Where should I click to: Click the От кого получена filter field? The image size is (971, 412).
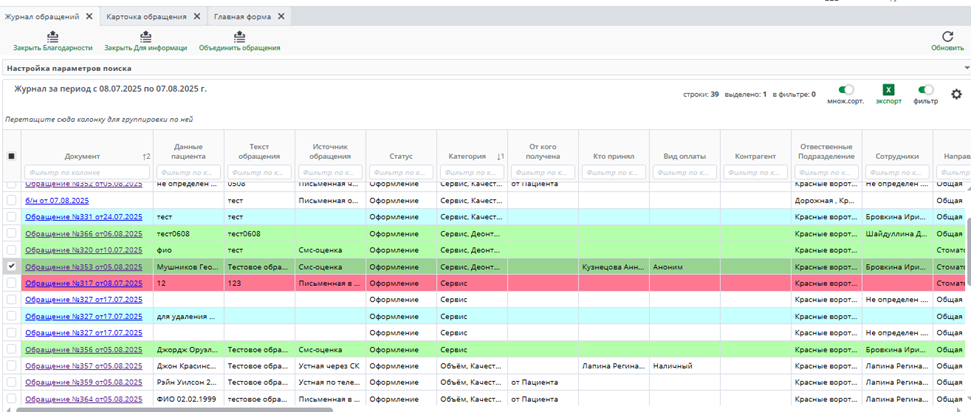tap(543, 172)
